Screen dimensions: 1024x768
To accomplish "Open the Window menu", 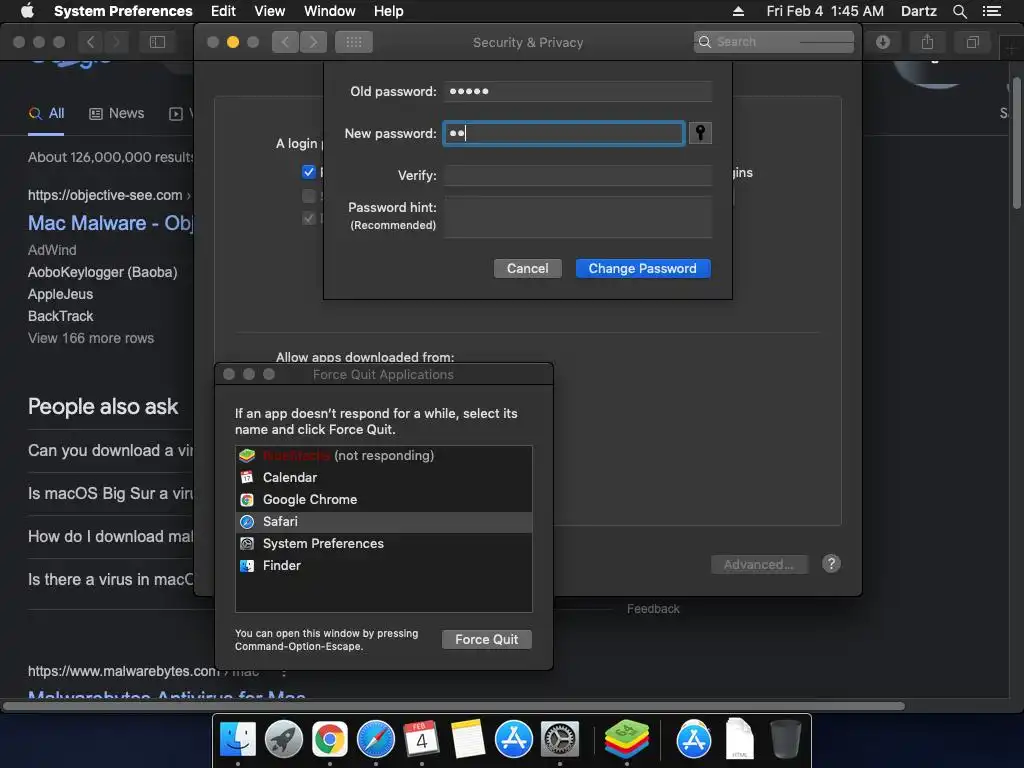I will coord(330,11).
